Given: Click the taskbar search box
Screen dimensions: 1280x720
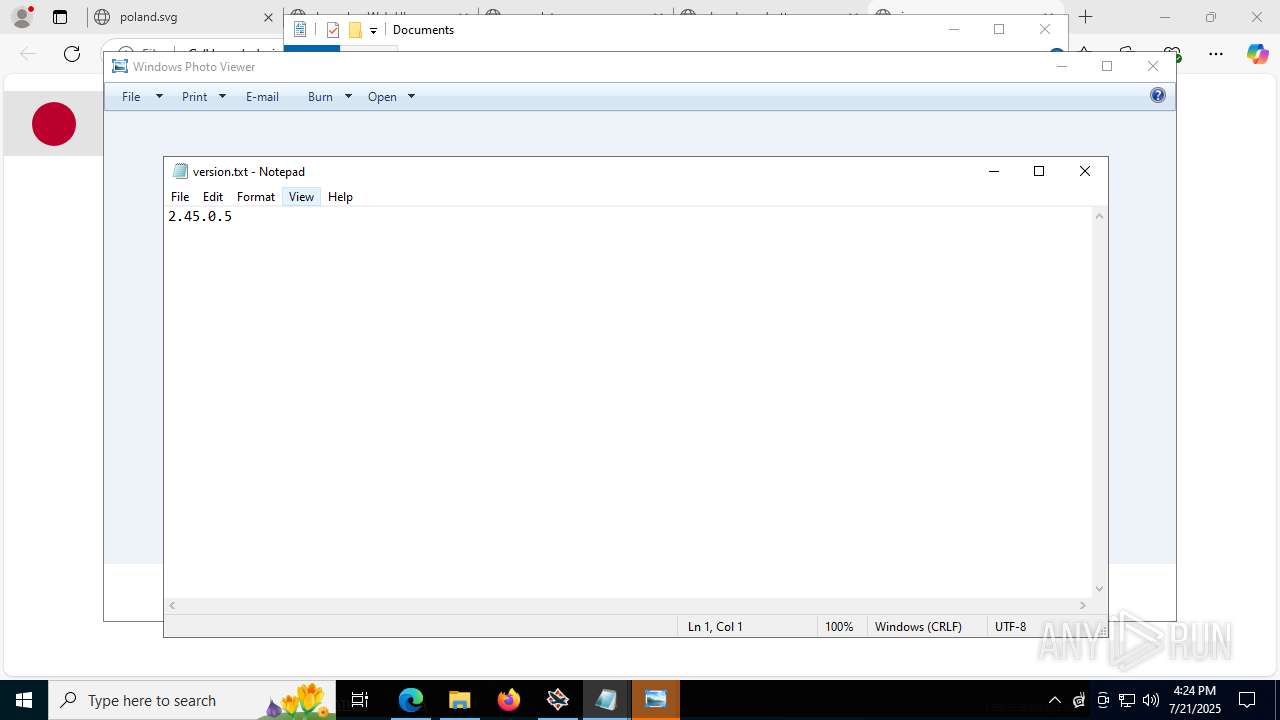Looking at the screenshot, I should (192, 700).
